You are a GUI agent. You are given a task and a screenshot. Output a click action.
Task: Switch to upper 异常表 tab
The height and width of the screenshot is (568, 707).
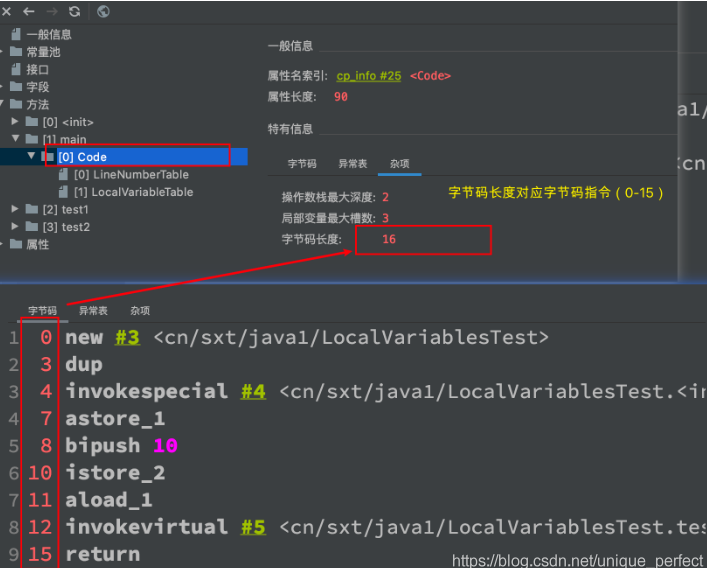[353, 164]
